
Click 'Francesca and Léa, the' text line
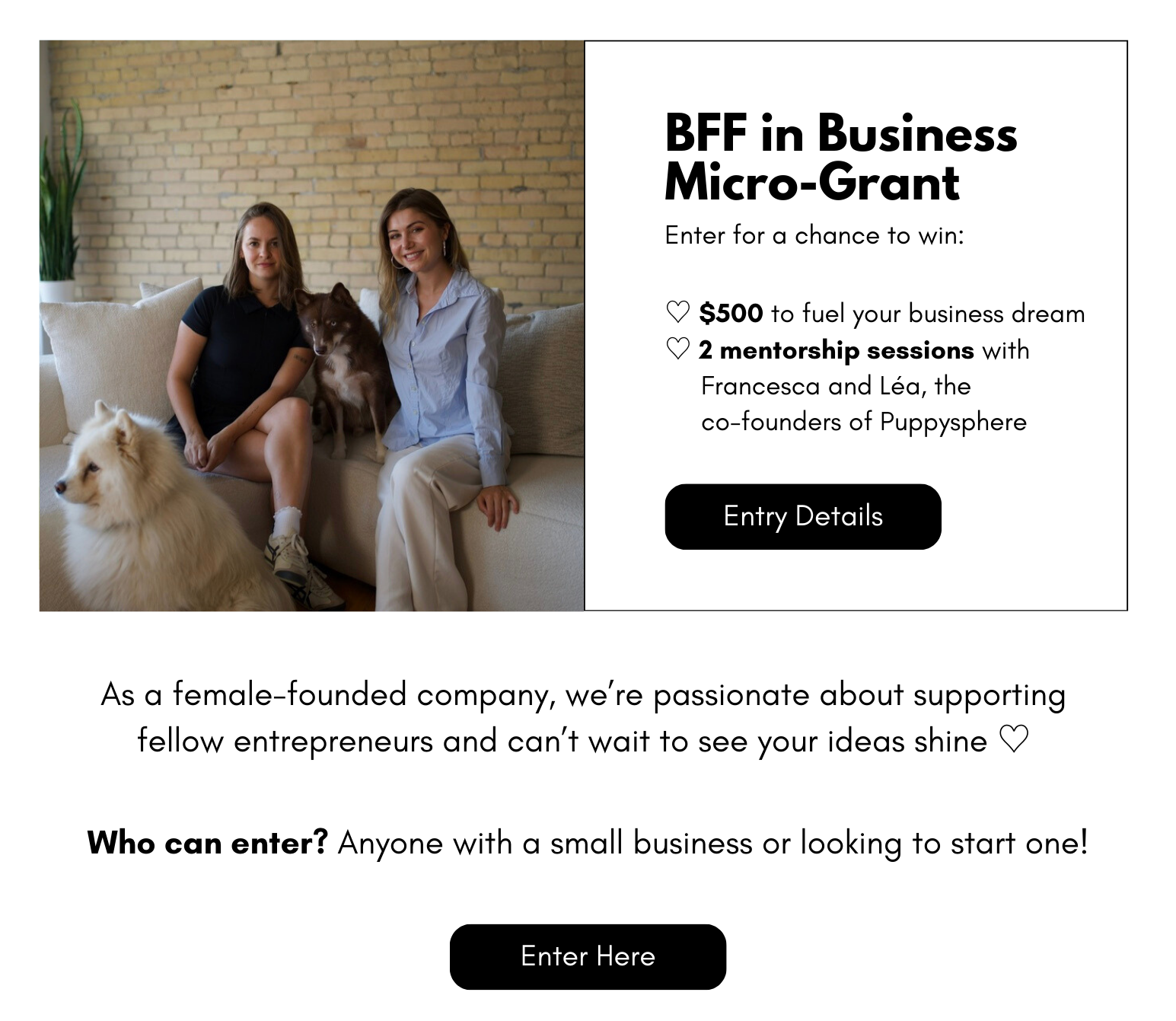836,386
